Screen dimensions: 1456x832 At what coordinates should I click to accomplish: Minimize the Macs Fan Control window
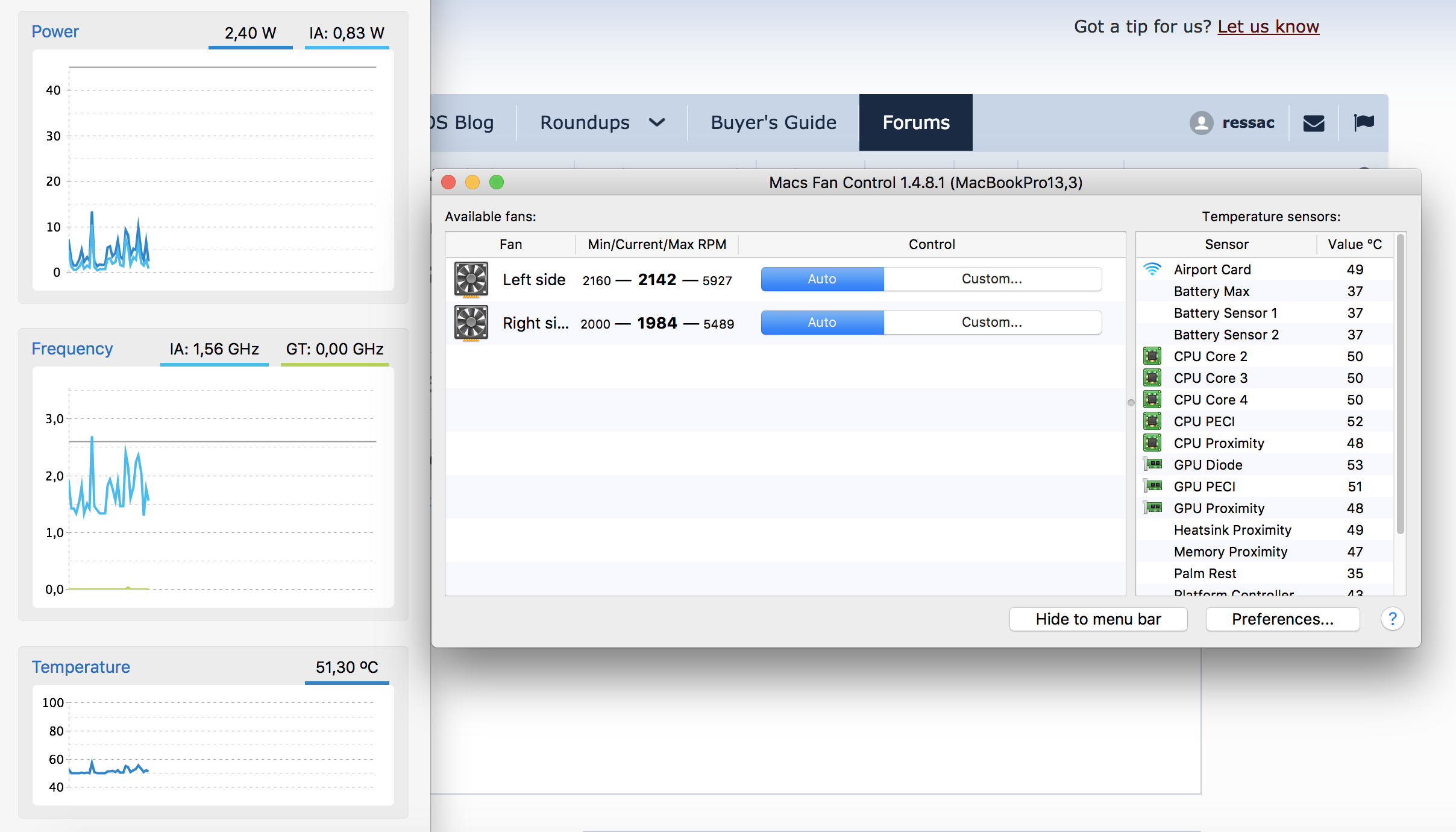tap(472, 182)
